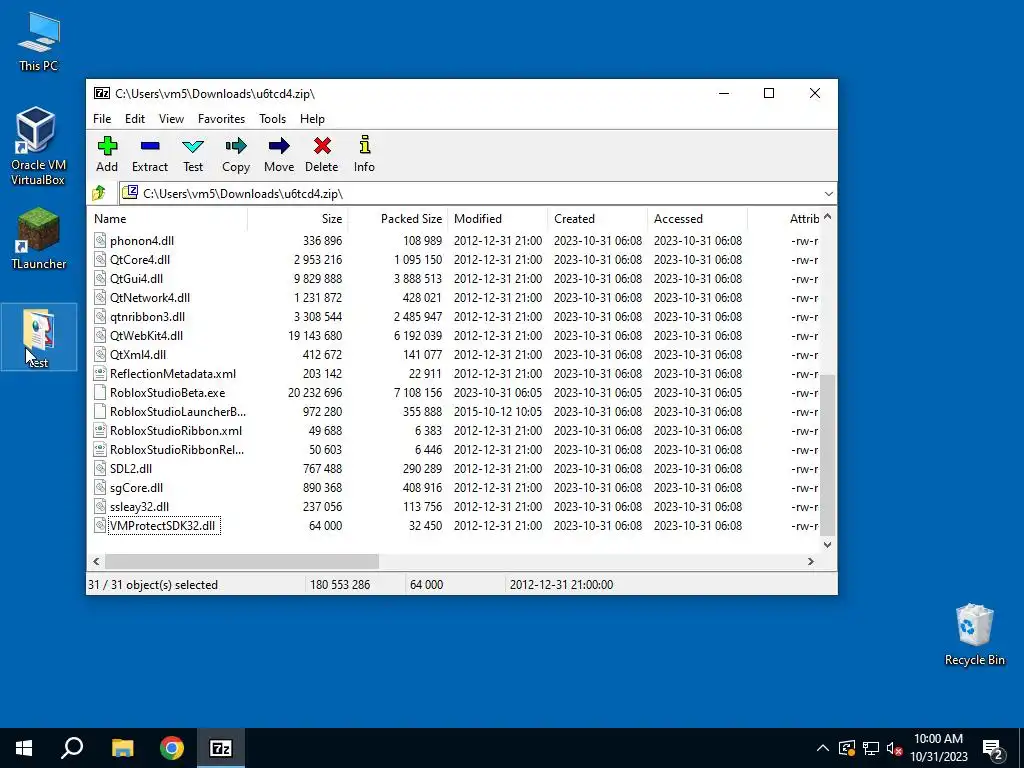Screen dimensions: 1024x768
Task: Select RobloxStudioBeta.exe file icon
Action: pyautogui.click(x=99, y=392)
